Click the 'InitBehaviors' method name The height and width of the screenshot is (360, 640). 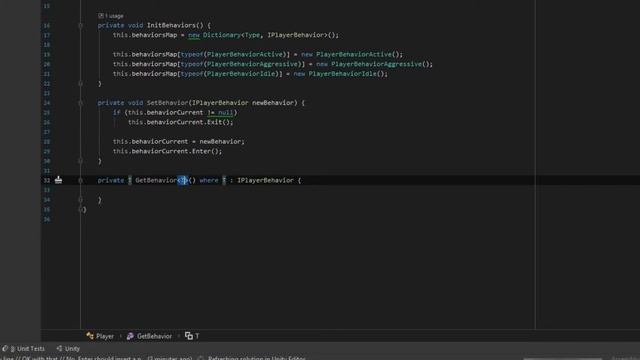171,25
